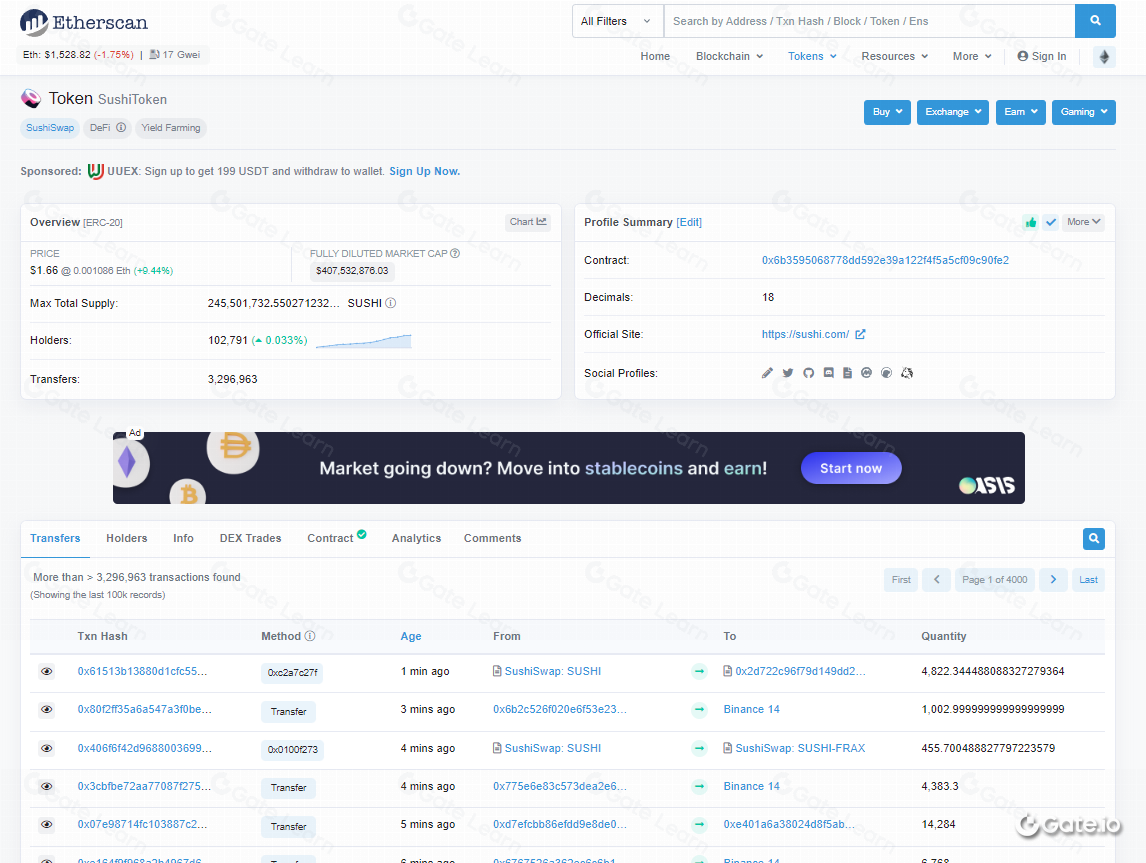Open the Discord social profile icon
The image size is (1146, 863).
829,373
